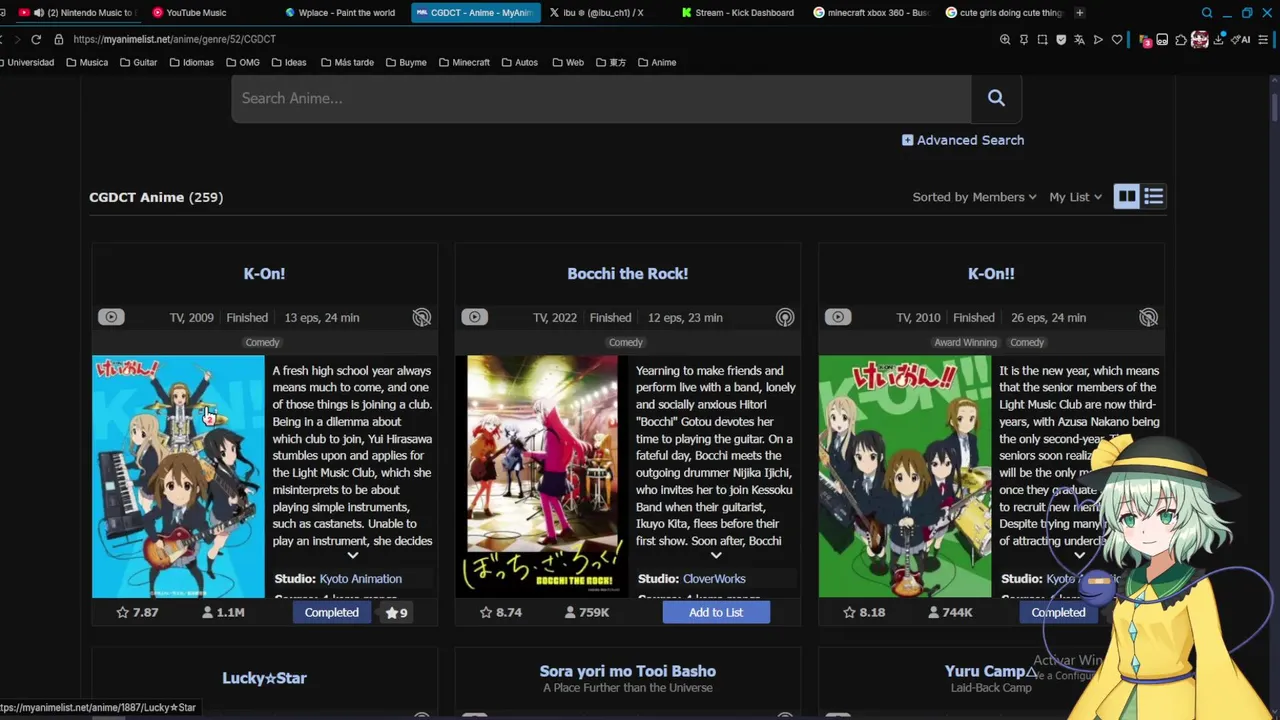Click the browser address bar URL

click(x=174, y=39)
